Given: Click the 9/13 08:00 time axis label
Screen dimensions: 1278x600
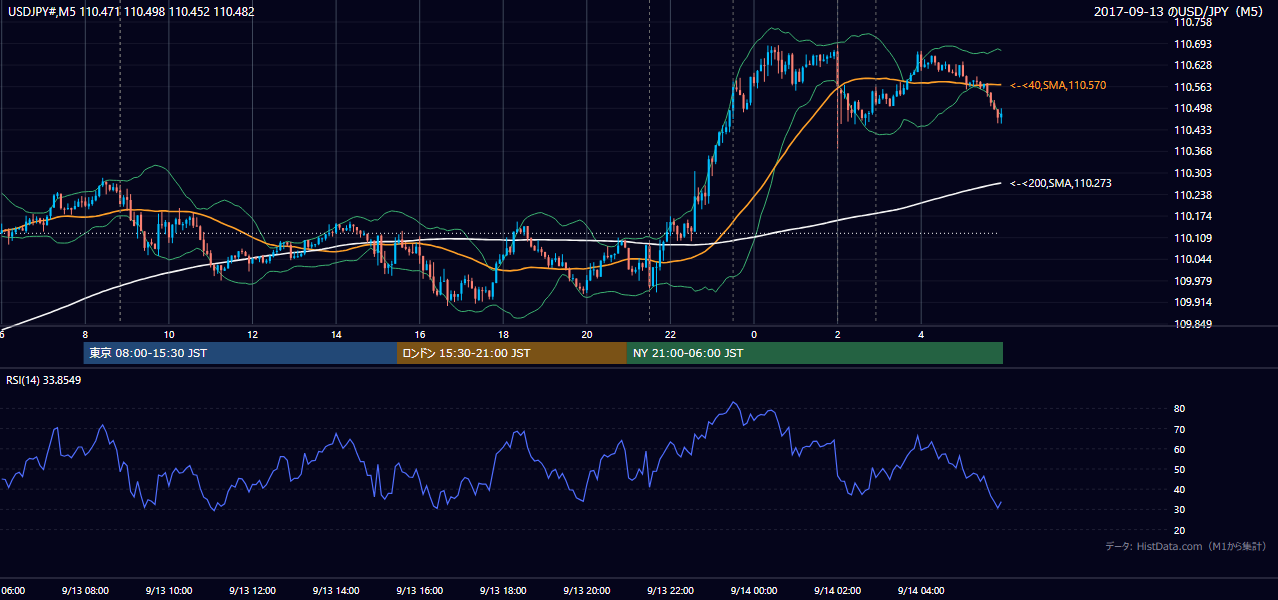Looking at the screenshot, I should [84, 590].
